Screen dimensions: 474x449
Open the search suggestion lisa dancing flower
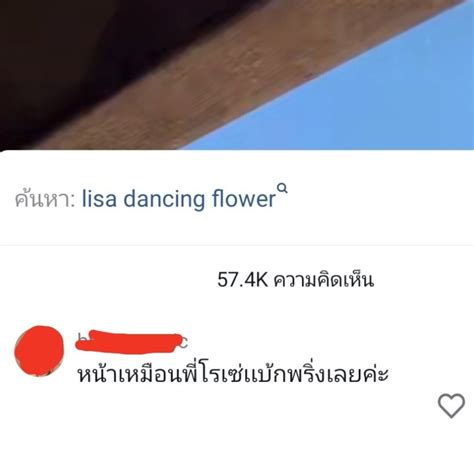point(179,199)
